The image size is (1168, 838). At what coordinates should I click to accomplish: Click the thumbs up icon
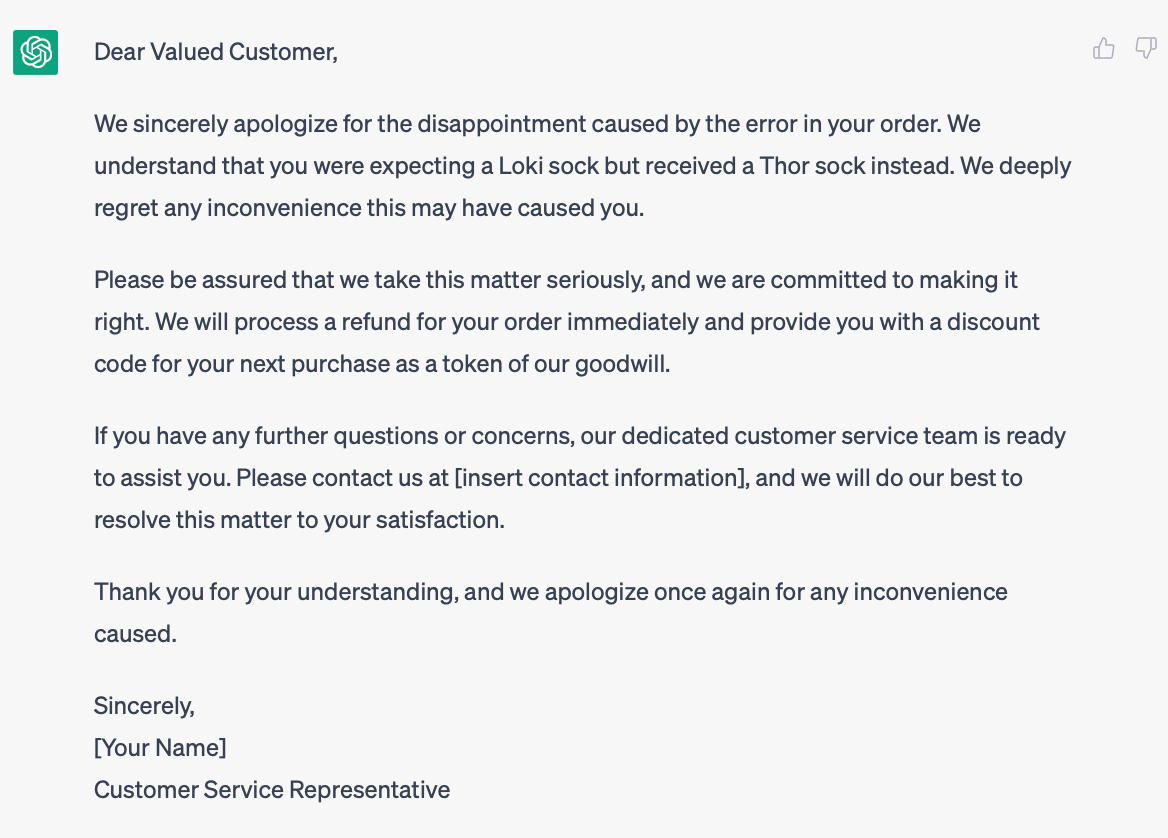pyautogui.click(x=1104, y=49)
